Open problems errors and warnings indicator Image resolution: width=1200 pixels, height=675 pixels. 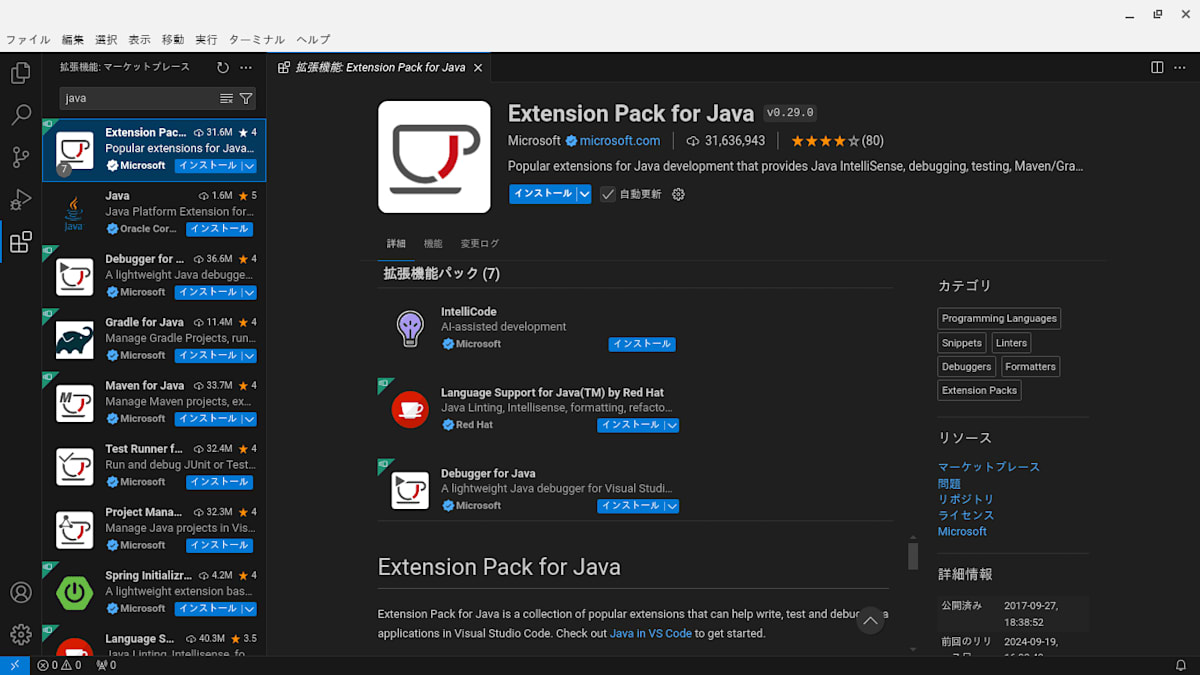pyautogui.click(x=60, y=665)
